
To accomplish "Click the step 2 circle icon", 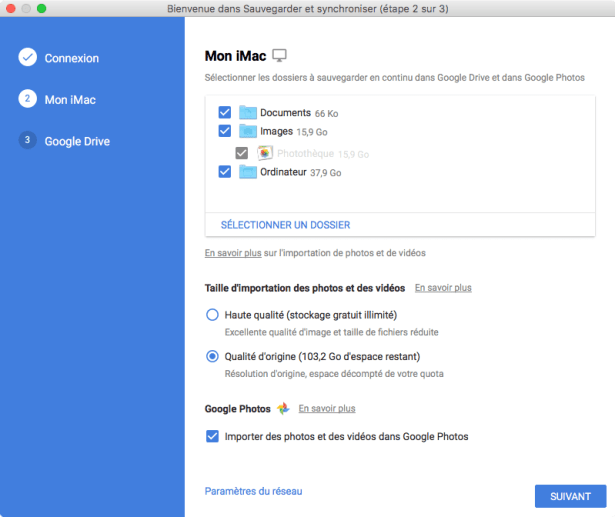I will point(27,99).
